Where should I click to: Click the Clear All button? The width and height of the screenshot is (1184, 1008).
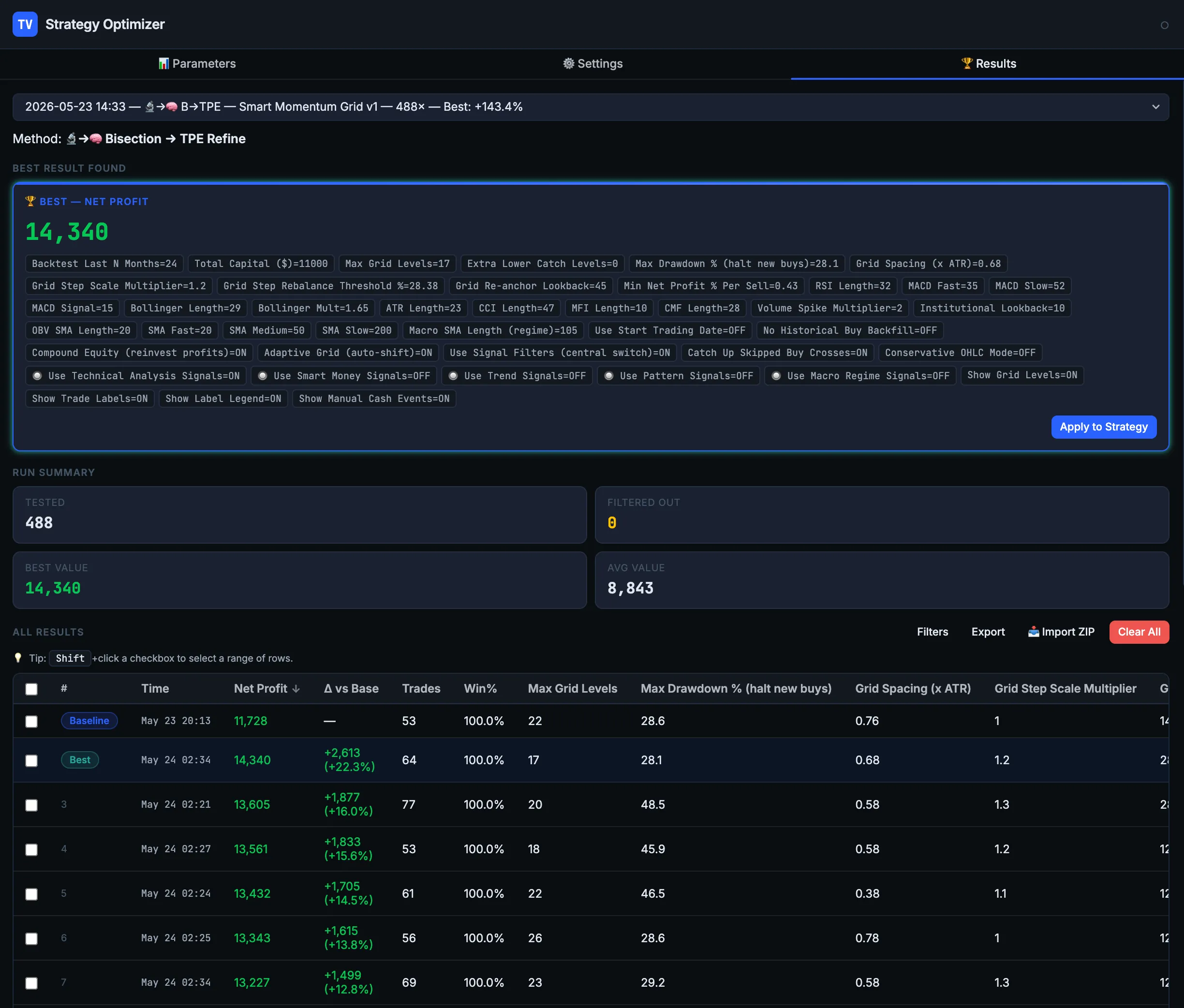[1139, 632]
